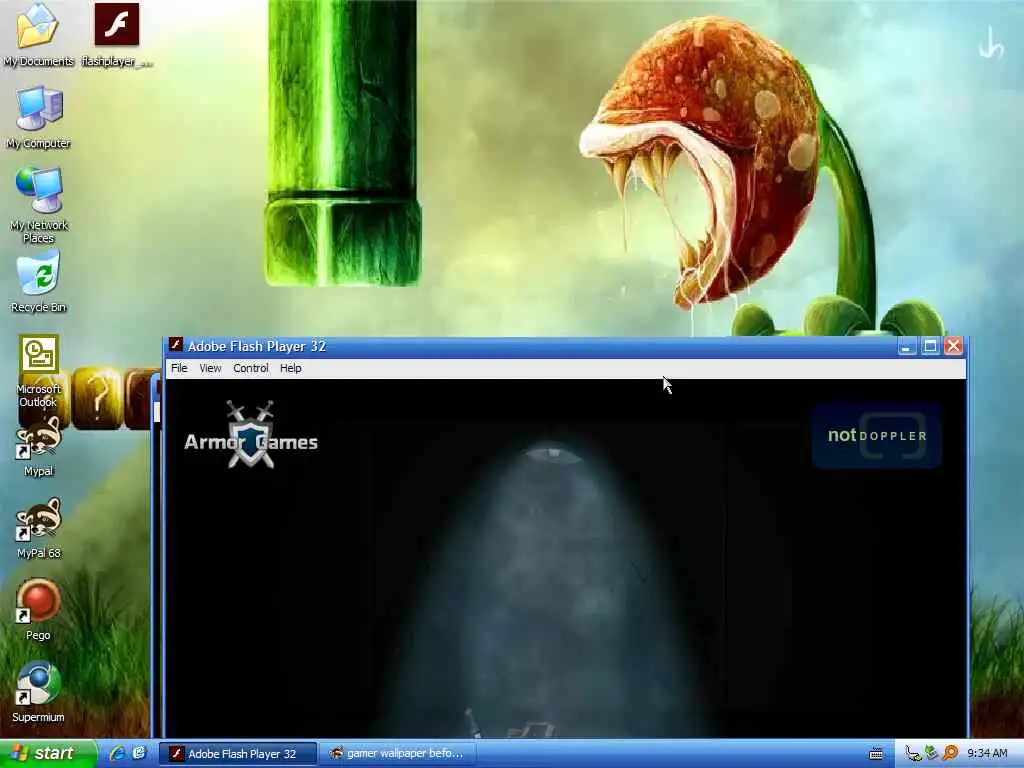Click the green middle system tray icon
Screen dimensions: 1024x768
[x=932, y=754]
